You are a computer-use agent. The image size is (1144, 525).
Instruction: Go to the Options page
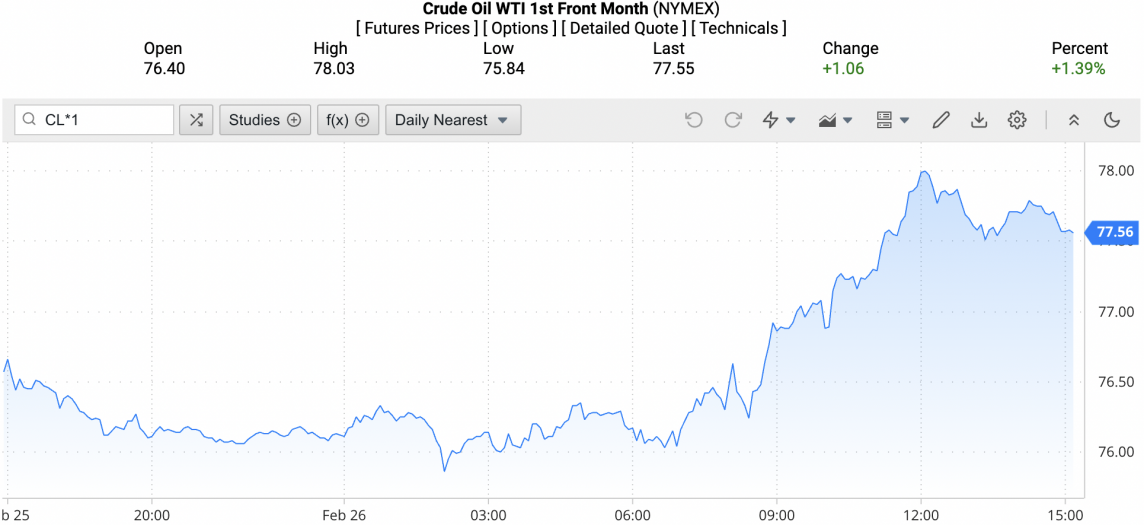[x=519, y=28]
